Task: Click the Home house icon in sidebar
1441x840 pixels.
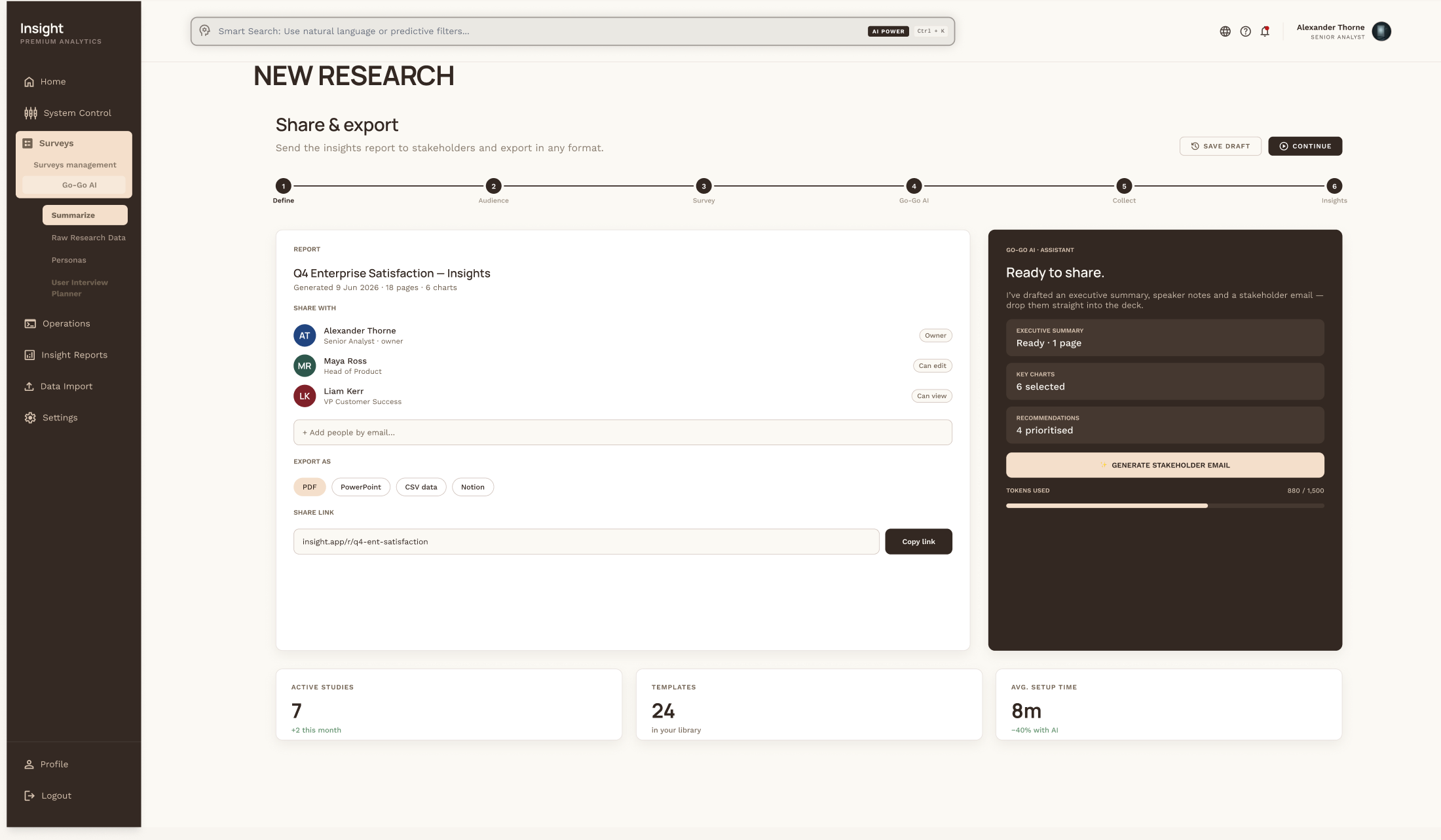Action: click(x=29, y=82)
